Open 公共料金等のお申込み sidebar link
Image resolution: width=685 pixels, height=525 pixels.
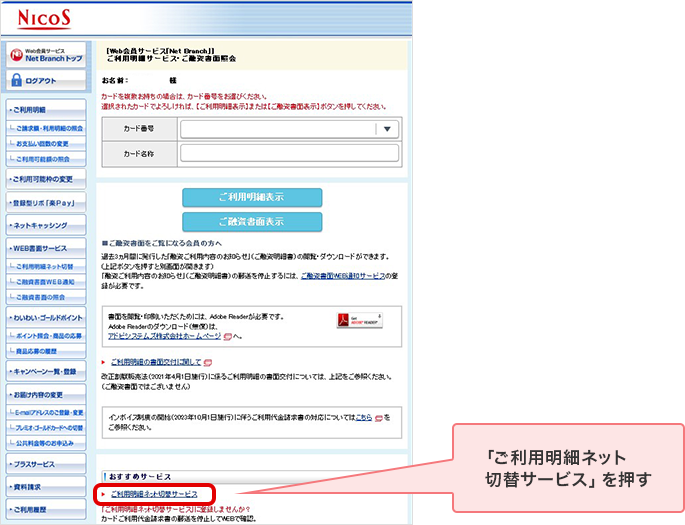46,443
